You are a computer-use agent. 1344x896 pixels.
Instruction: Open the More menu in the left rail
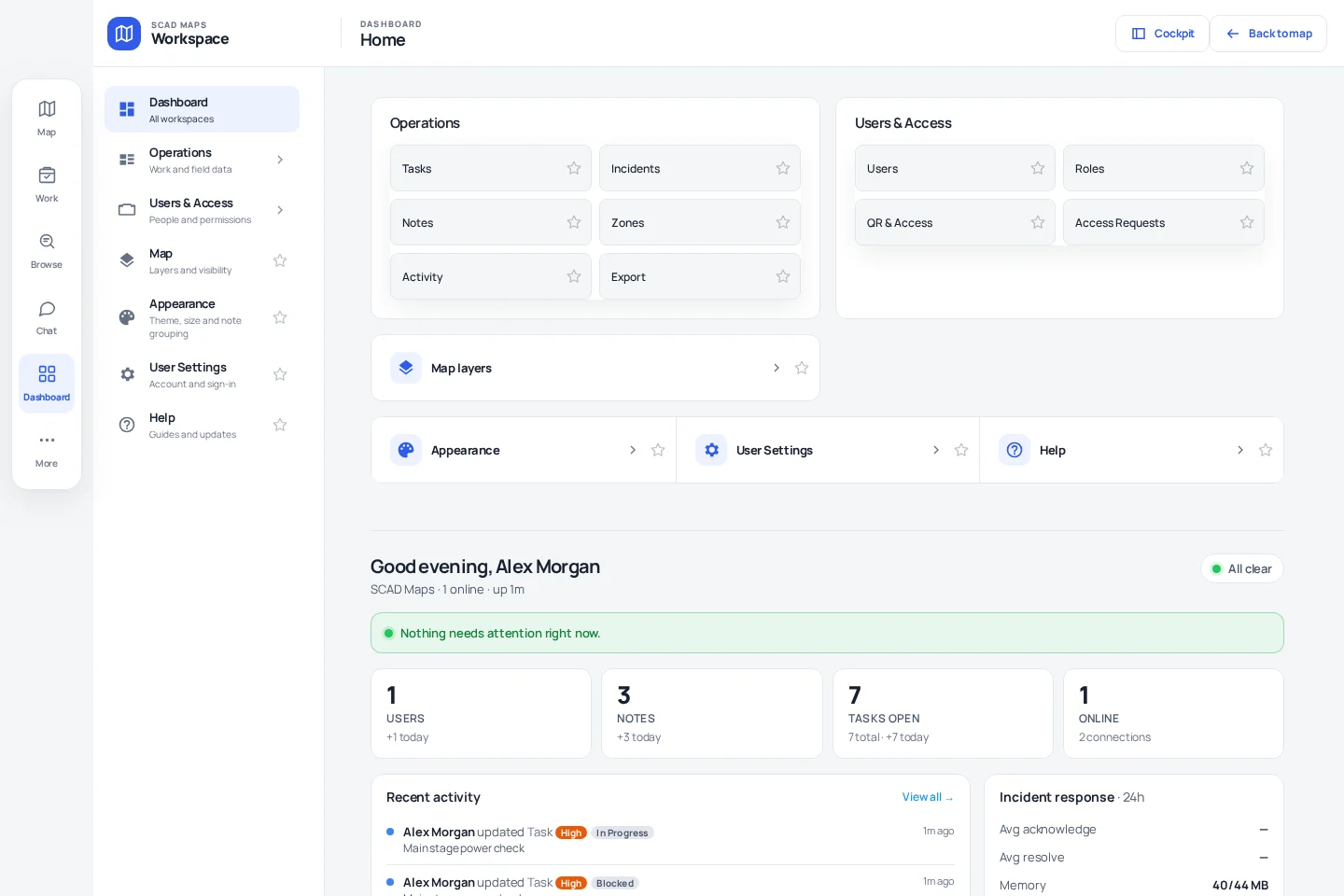(47, 450)
